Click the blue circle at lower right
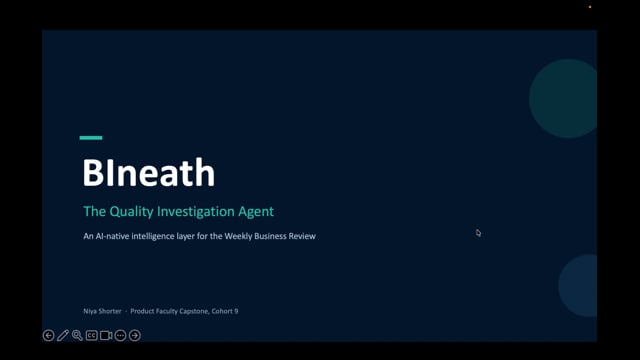This screenshot has height=360, width=640. tap(578, 286)
